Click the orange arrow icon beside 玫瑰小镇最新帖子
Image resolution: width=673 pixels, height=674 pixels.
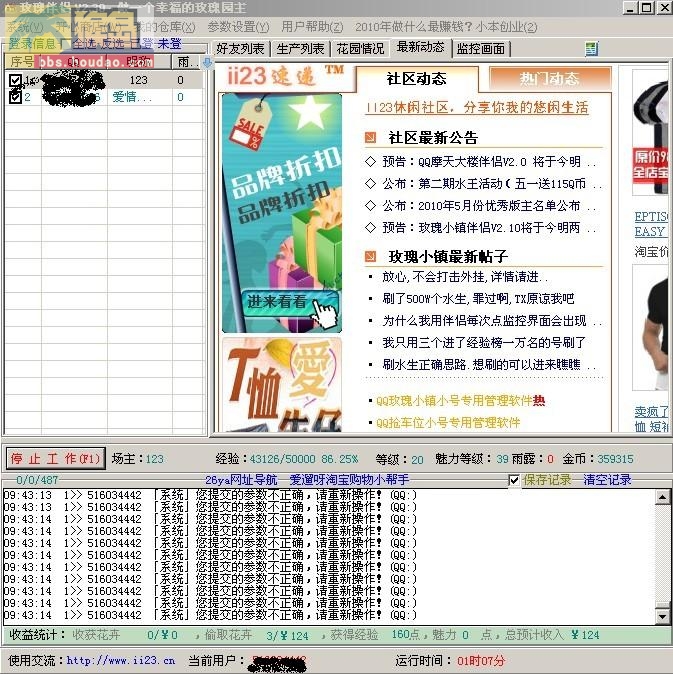(x=370, y=256)
